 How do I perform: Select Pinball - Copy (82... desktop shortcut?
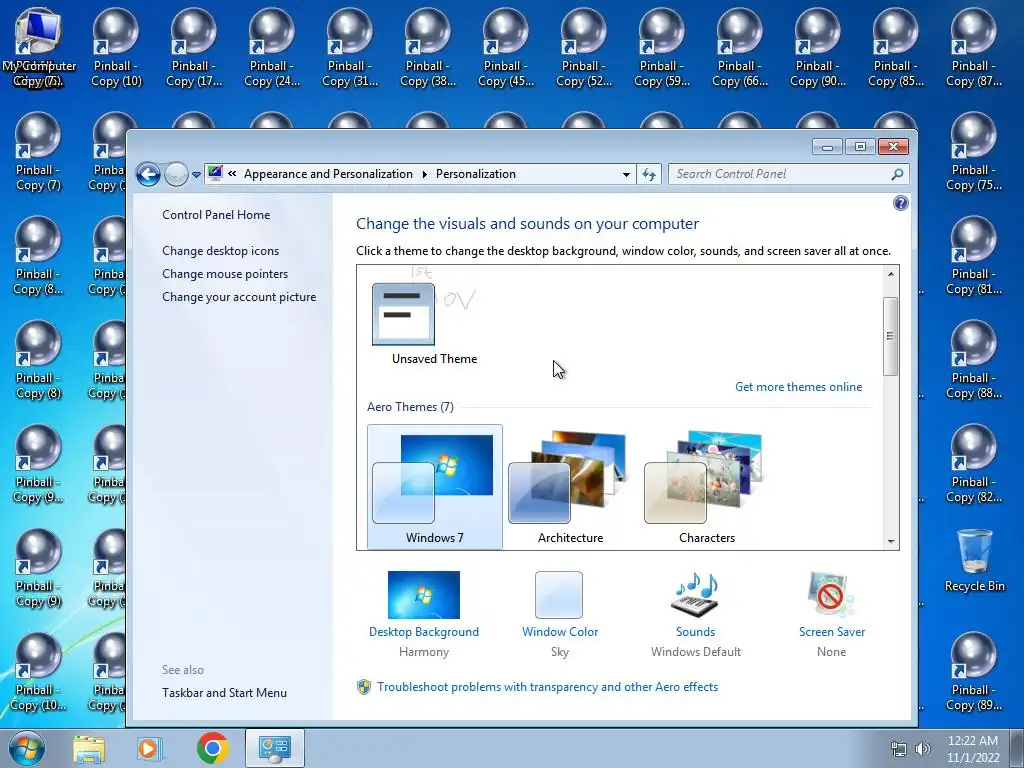coord(974,464)
